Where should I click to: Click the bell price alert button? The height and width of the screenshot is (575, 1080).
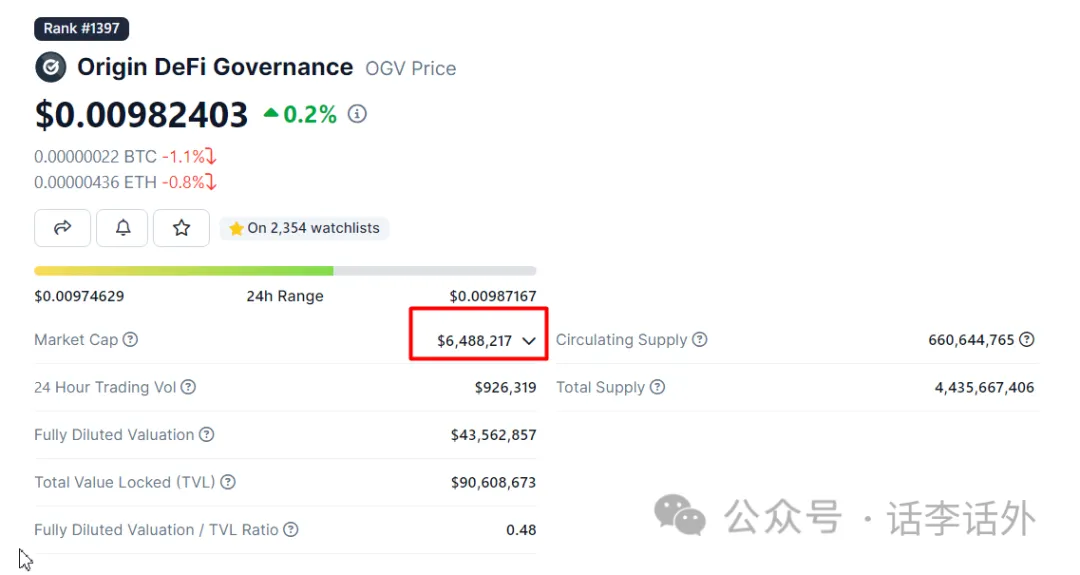click(123, 228)
